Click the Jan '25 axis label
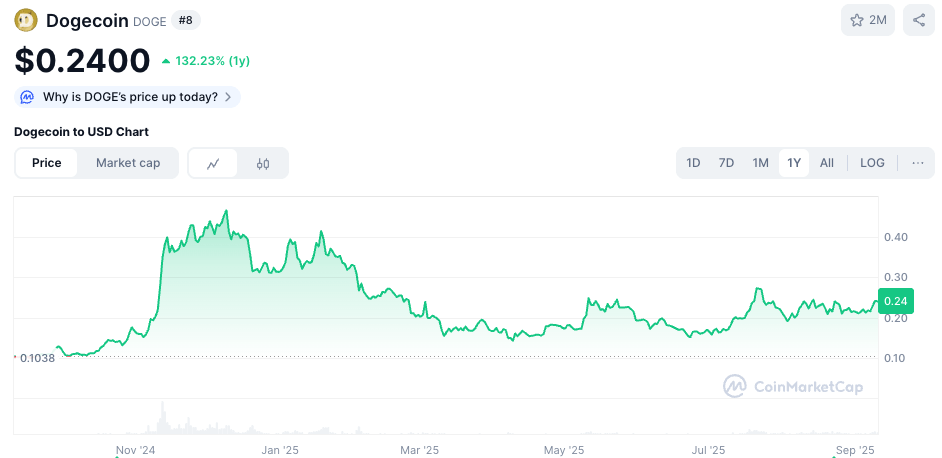Image resolution: width=942 pixels, height=458 pixels. pos(279,450)
